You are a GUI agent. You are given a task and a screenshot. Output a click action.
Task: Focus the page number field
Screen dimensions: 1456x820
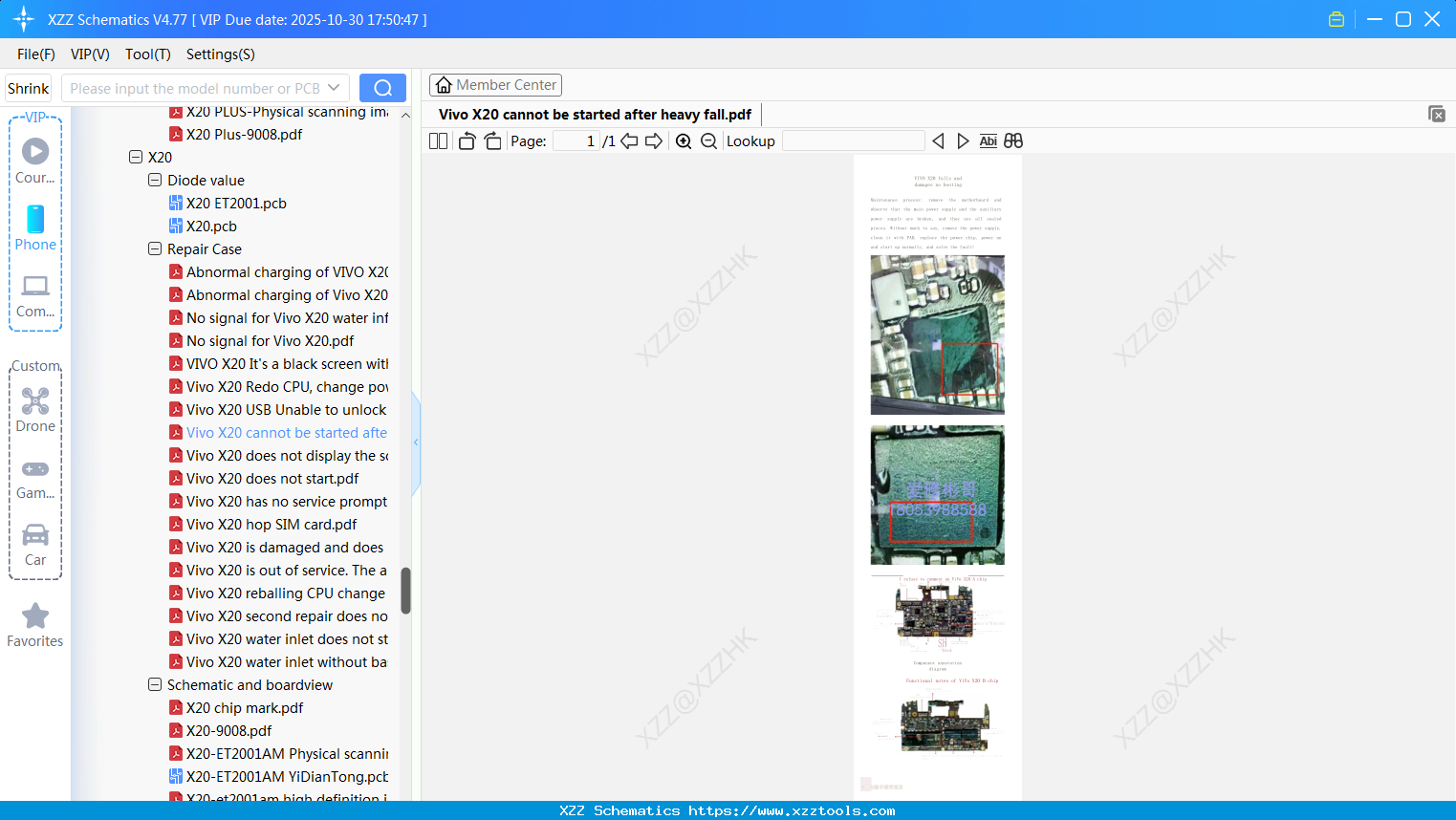(576, 141)
